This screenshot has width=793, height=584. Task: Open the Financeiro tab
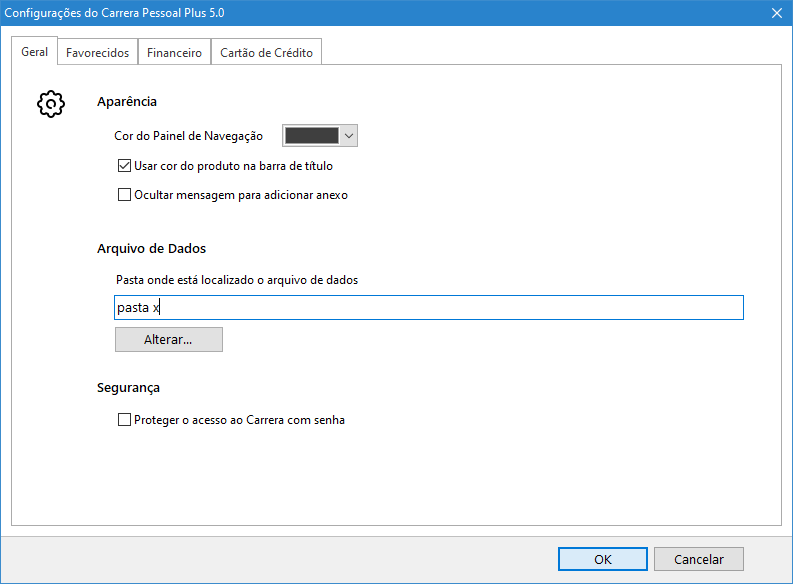pyautogui.click(x=174, y=53)
